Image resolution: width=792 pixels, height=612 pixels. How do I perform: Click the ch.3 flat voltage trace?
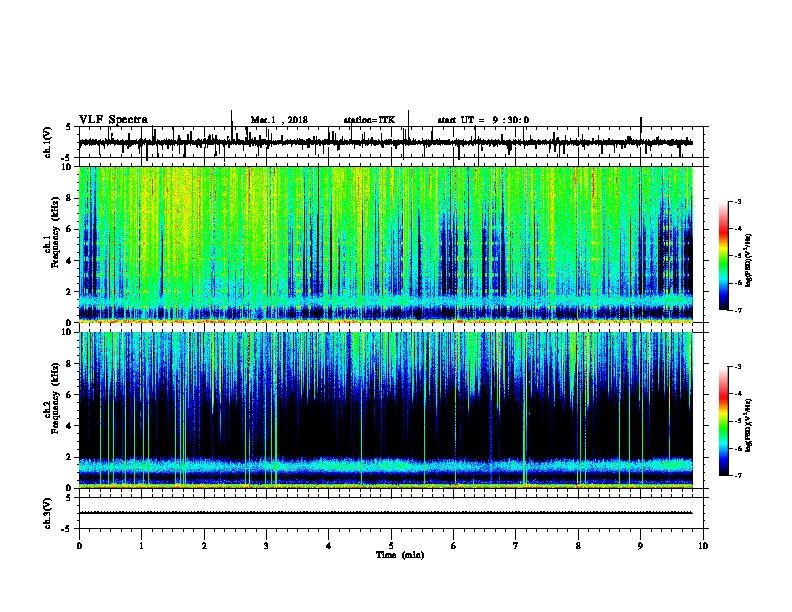[386, 513]
